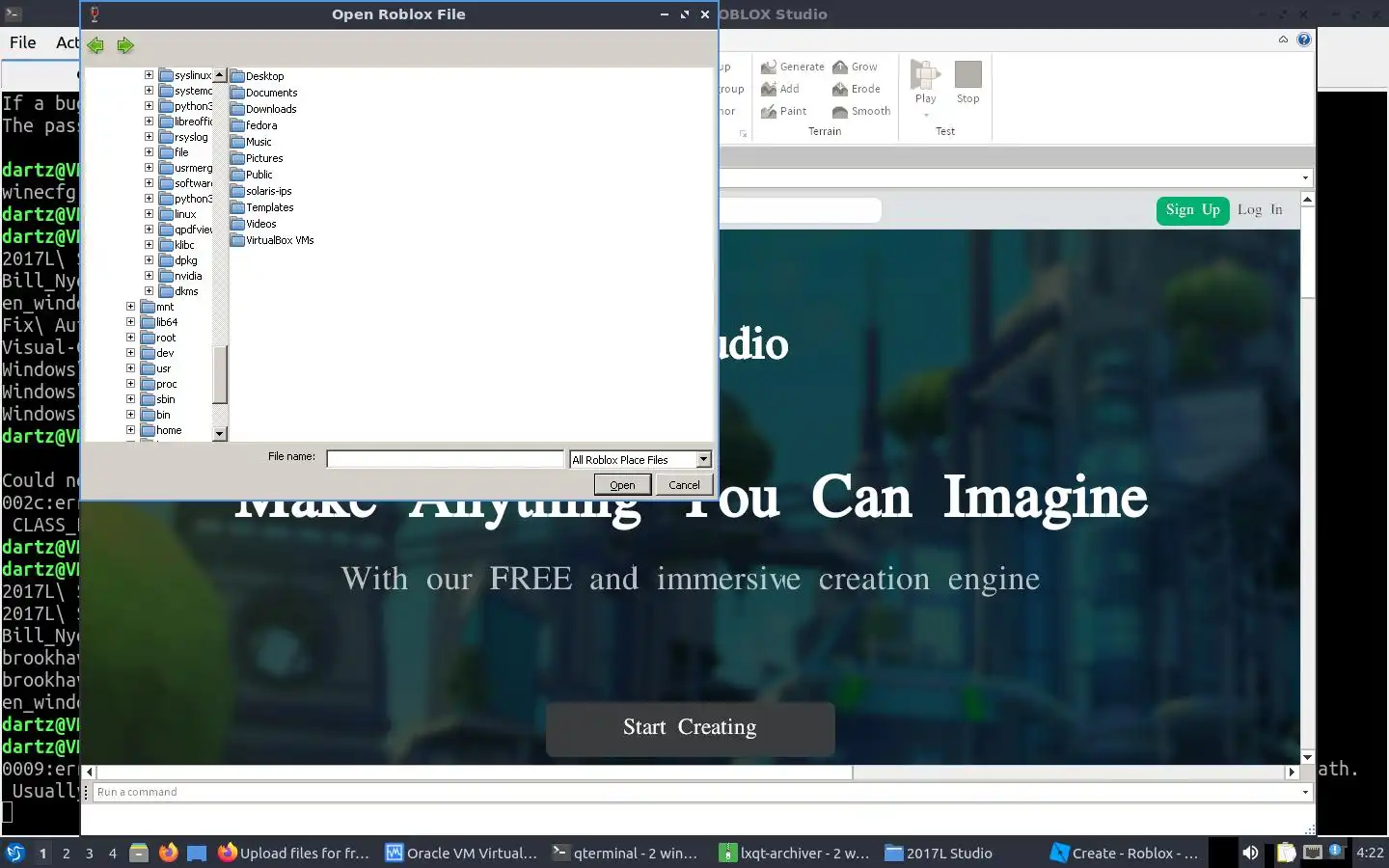Select the linux folder in tree

[178, 213]
